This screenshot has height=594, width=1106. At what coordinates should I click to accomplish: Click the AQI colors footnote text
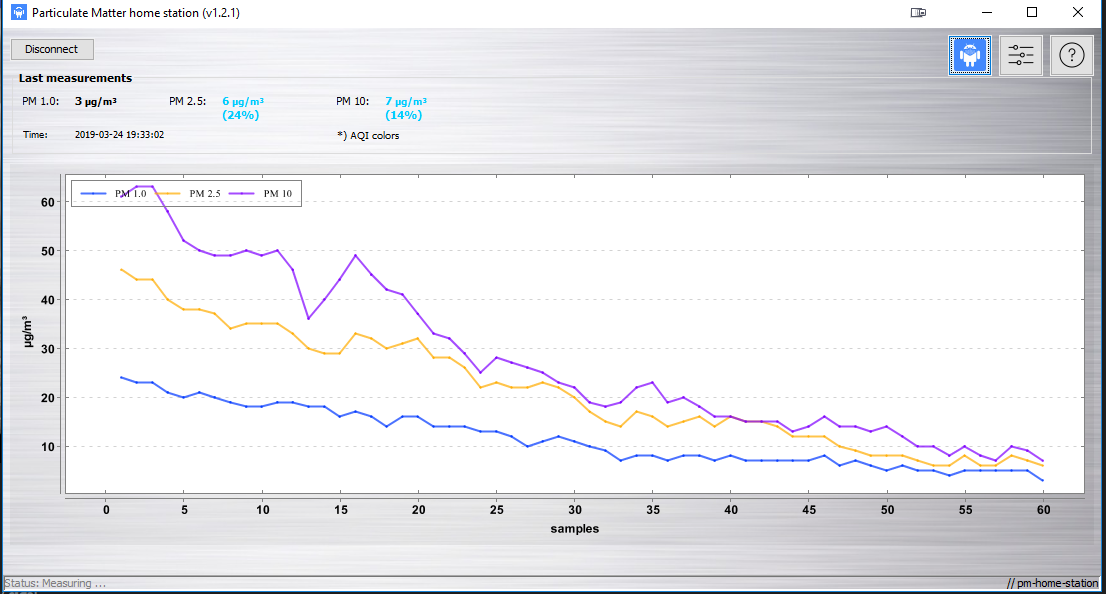point(368,135)
